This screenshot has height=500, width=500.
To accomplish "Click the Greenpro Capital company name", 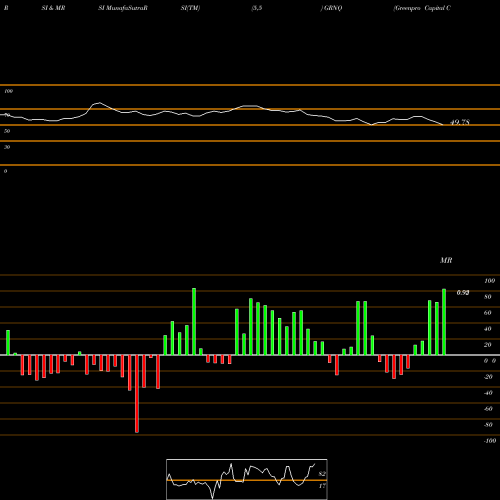I will (x=422, y=8).
